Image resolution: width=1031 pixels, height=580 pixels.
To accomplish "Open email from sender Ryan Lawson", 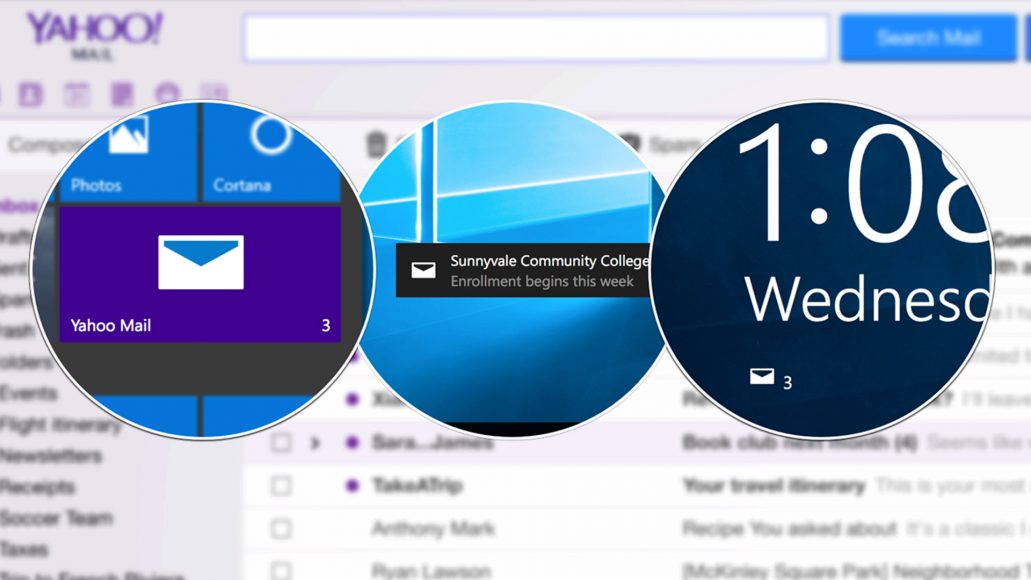I will [x=431, y=571].
